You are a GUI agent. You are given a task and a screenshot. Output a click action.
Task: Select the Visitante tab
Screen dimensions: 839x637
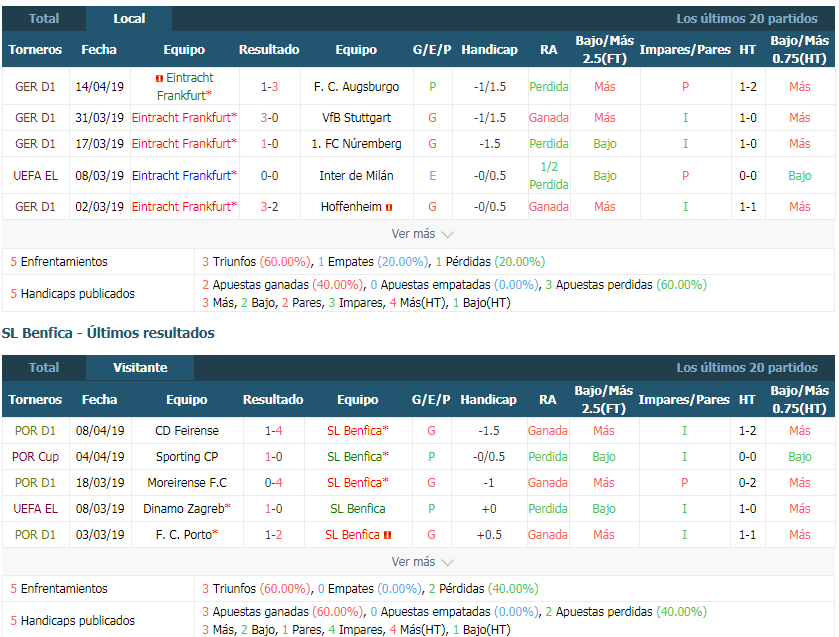click(140, 367)
